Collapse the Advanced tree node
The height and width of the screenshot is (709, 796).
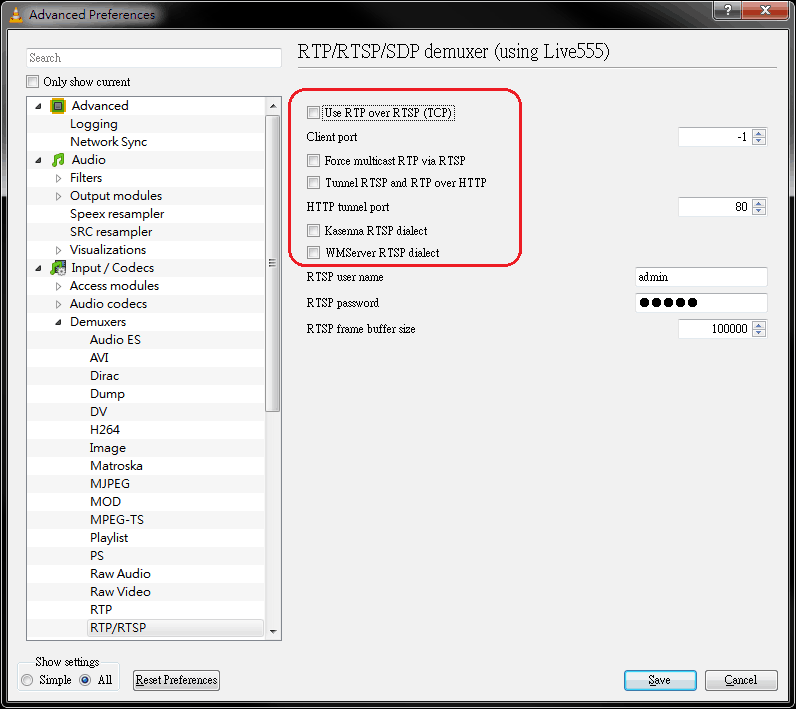[39, 106]
